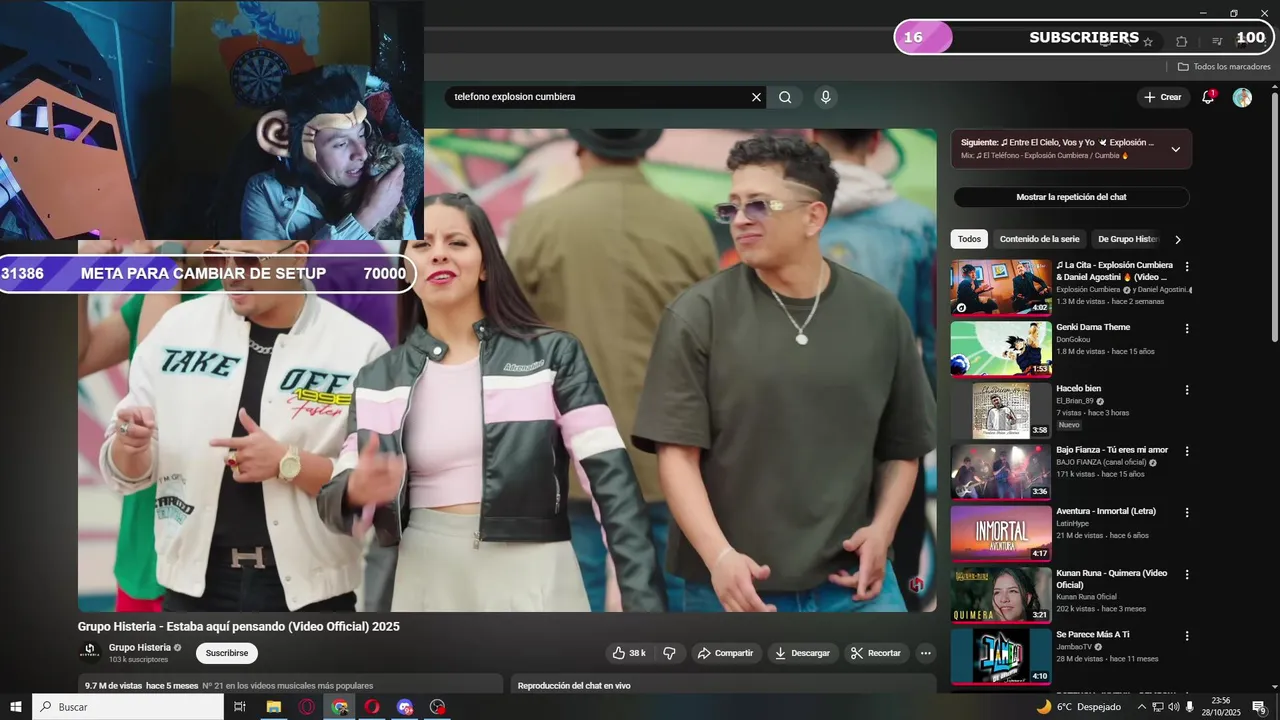Screen dimensions: 1280x720
Task: Show hidden system tray icons
Action: point(1141,707)
